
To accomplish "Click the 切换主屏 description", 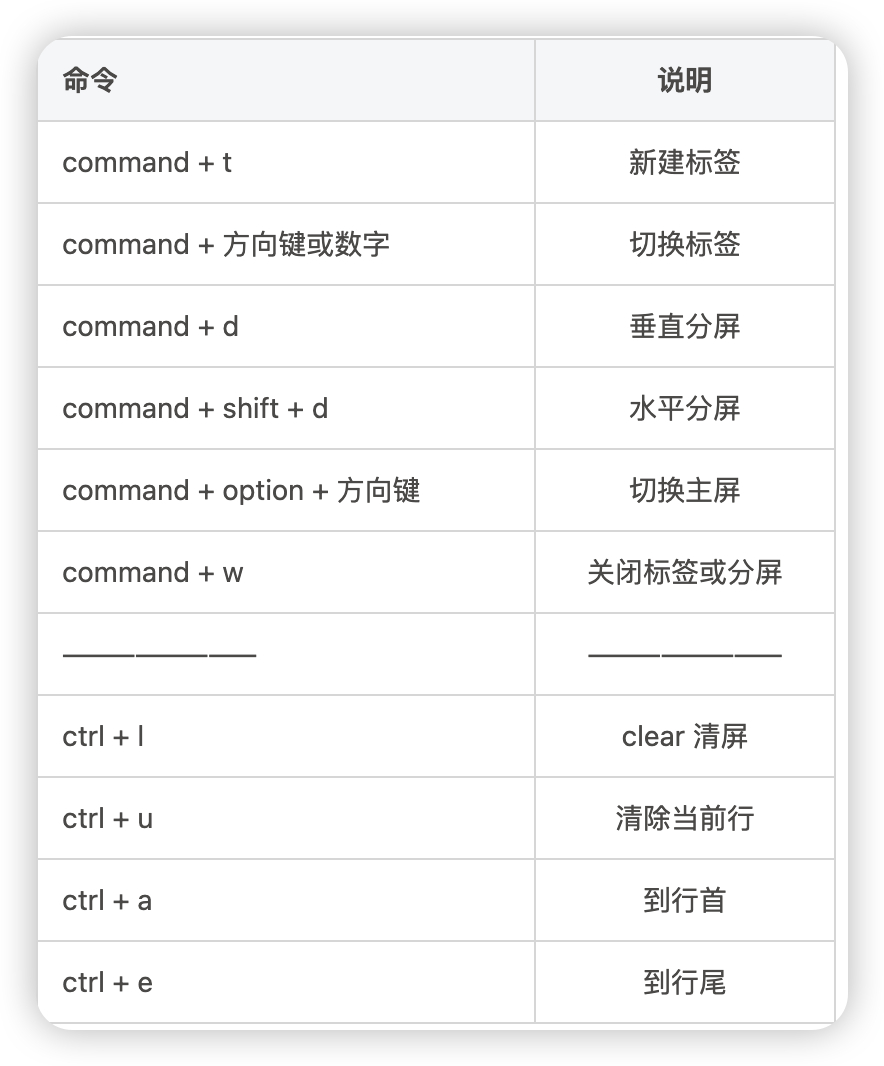I will coord(685,490).
